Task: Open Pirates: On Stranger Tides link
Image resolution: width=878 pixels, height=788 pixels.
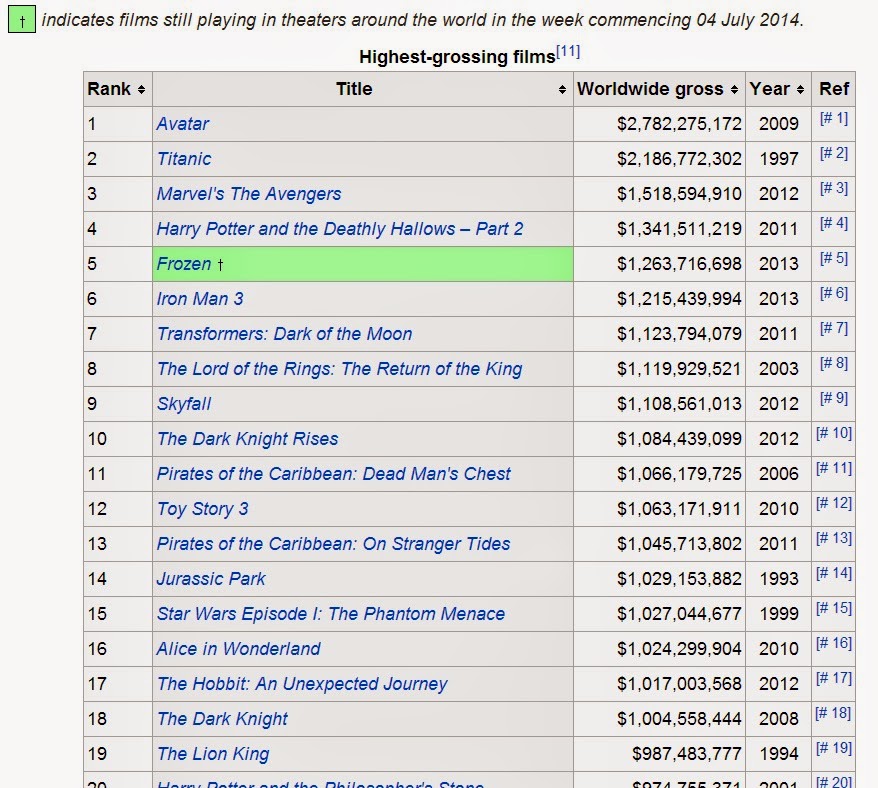Action: click(334, 544)
